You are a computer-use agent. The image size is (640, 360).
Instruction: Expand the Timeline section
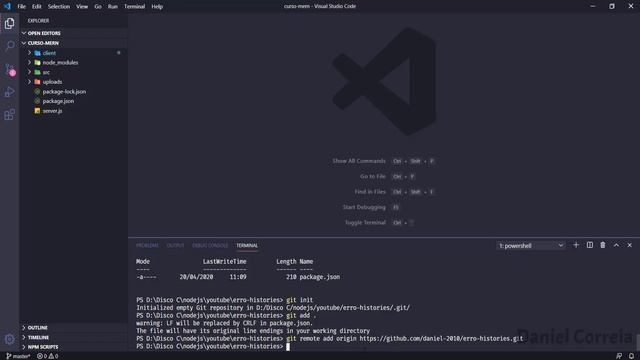38,338
